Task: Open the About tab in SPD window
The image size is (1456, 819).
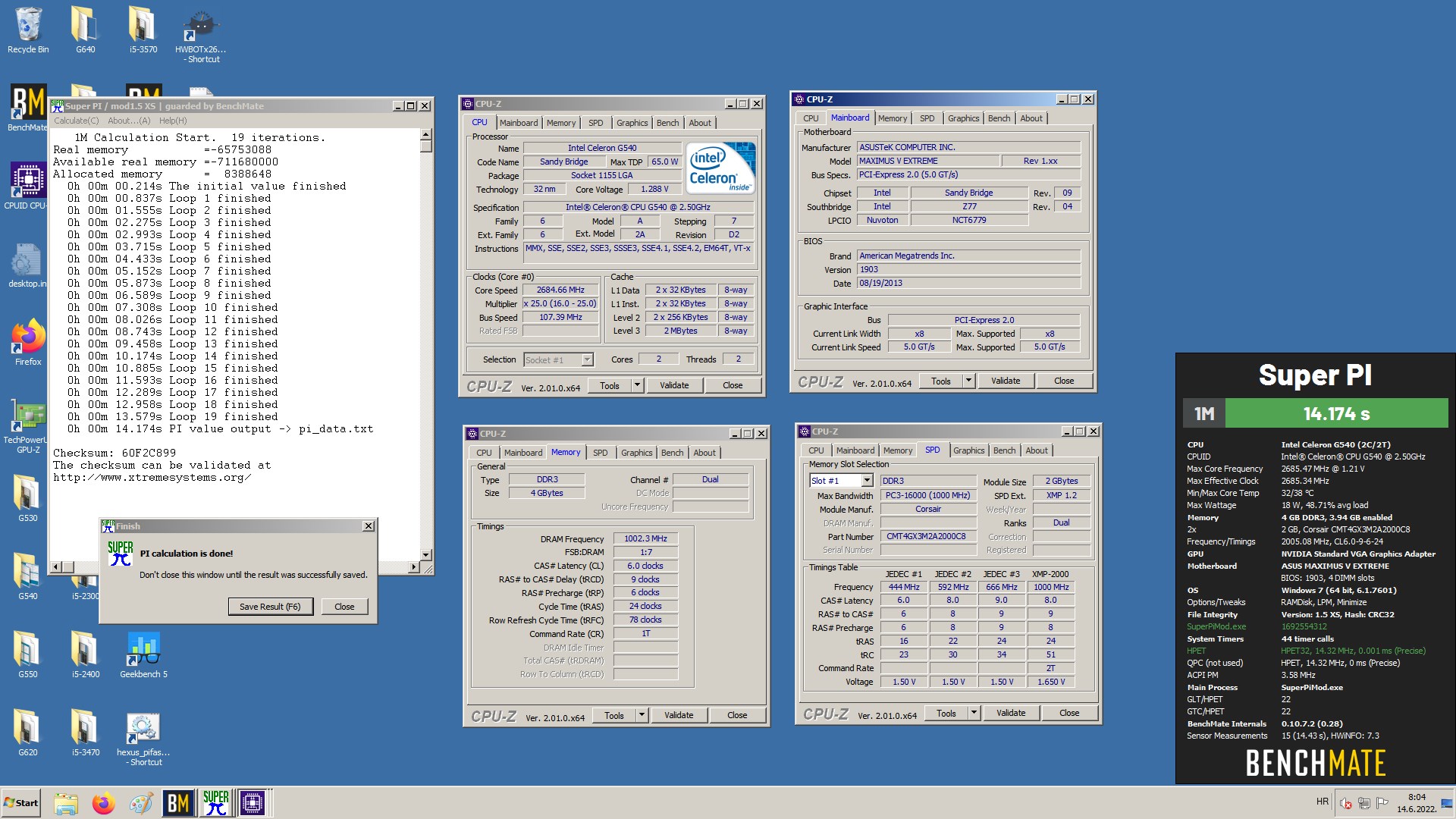Action: tap(1036, 450)
